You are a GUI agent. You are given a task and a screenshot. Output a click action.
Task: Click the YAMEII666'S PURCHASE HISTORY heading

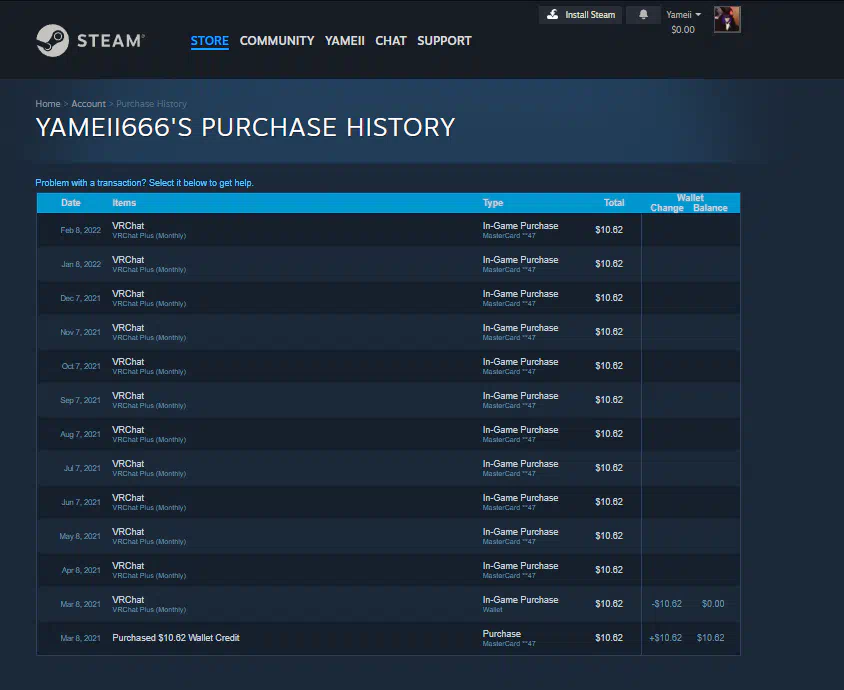click(x=245, y=128)
